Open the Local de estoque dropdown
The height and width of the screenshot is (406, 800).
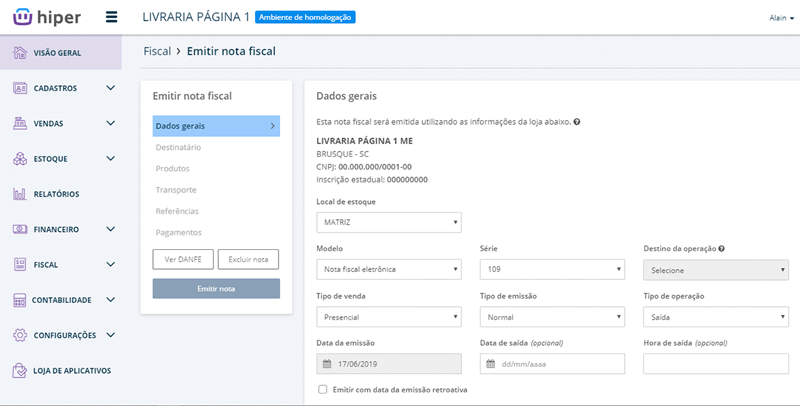[388, 221]
